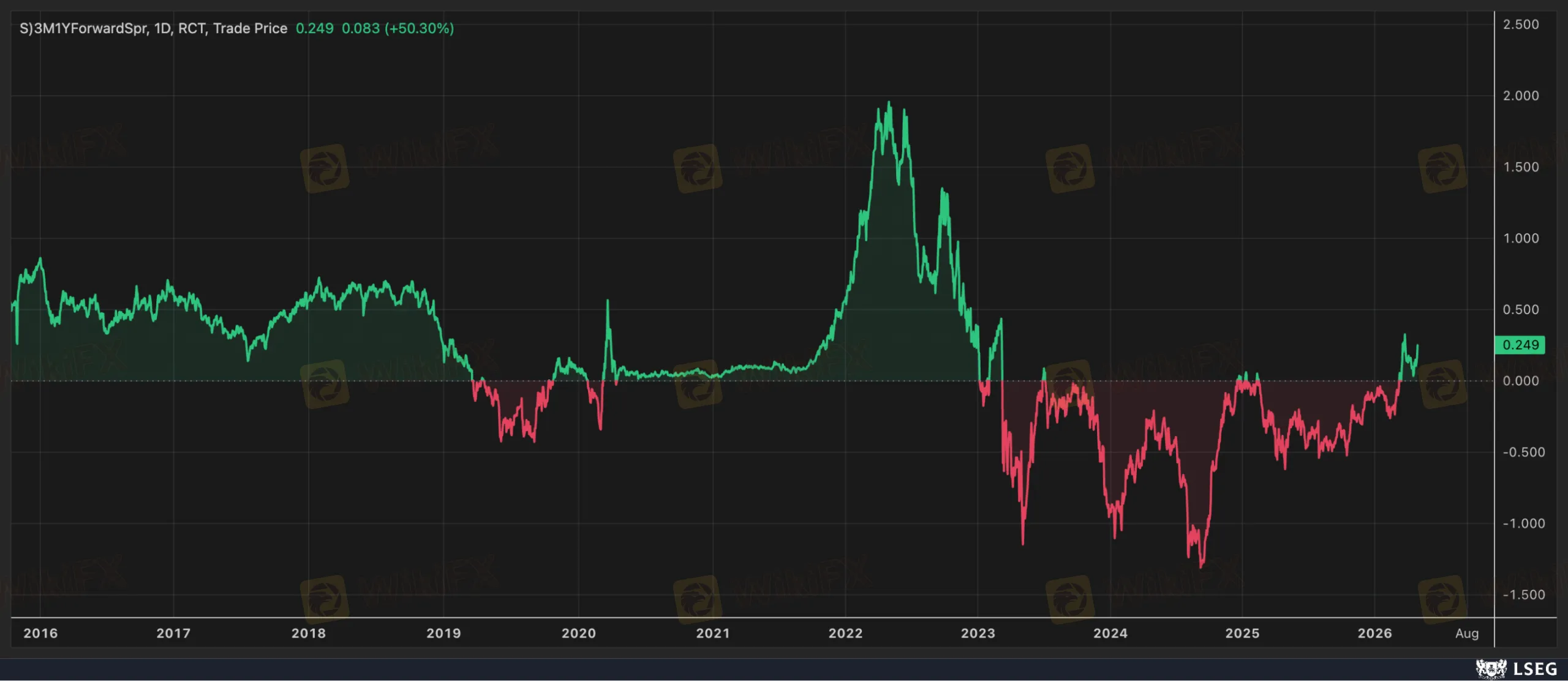Click the green 0.249 current price tag

[x=1520, y=345]
